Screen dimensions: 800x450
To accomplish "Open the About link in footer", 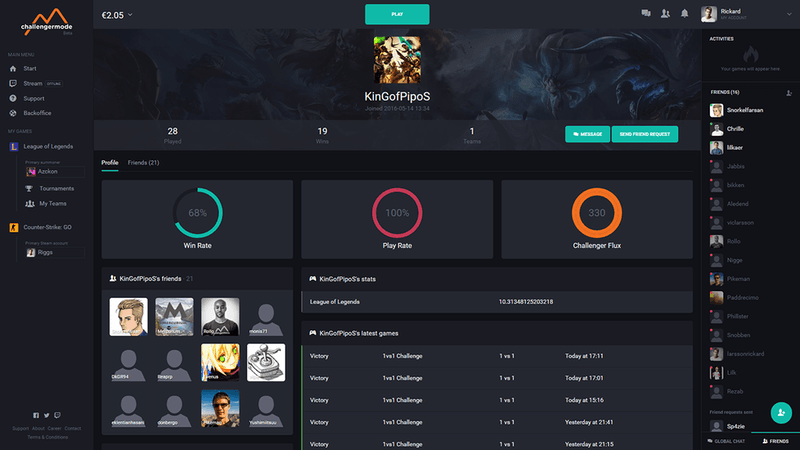I will pyautogui.click(x=38, y=429).
